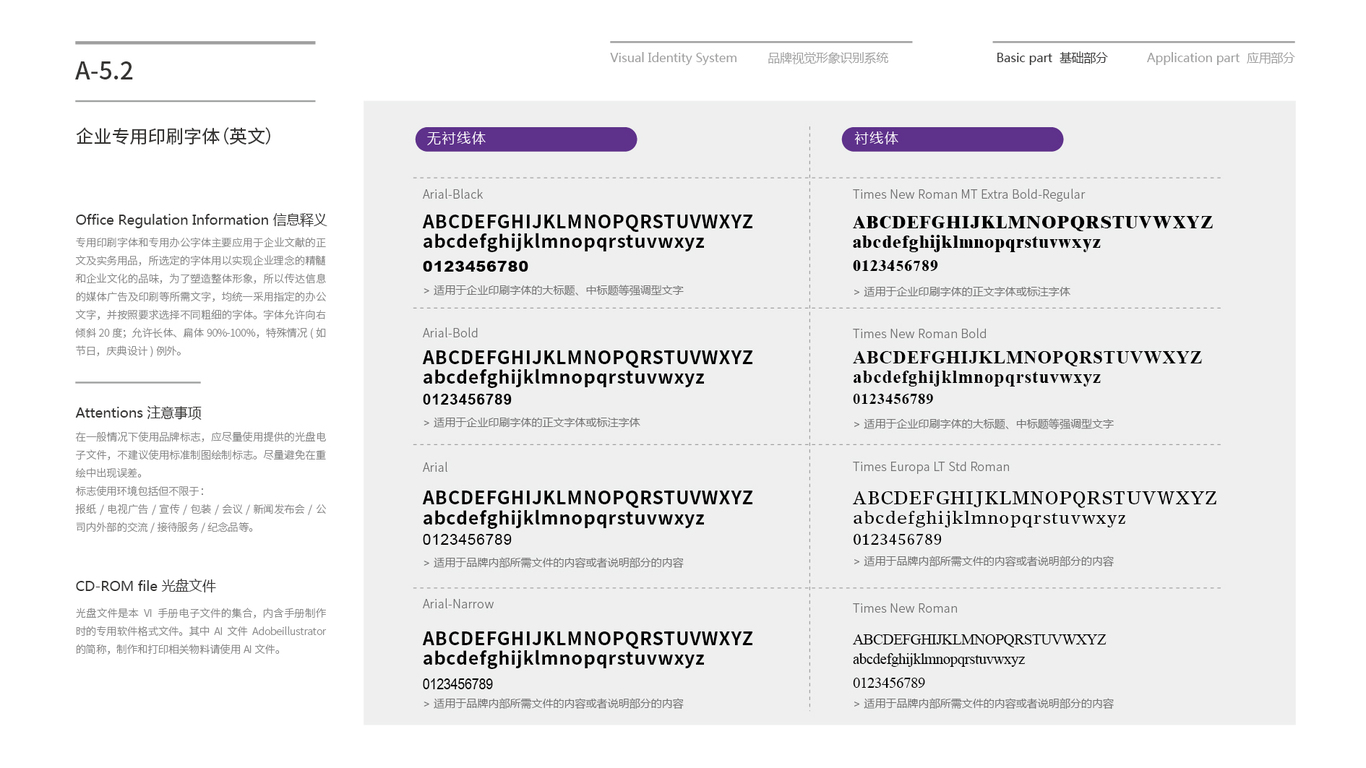The image size is (1366, 768).
Task: Click the Arial-Bold lowercase alphabet sample
Action: click(x=563, y=378)
